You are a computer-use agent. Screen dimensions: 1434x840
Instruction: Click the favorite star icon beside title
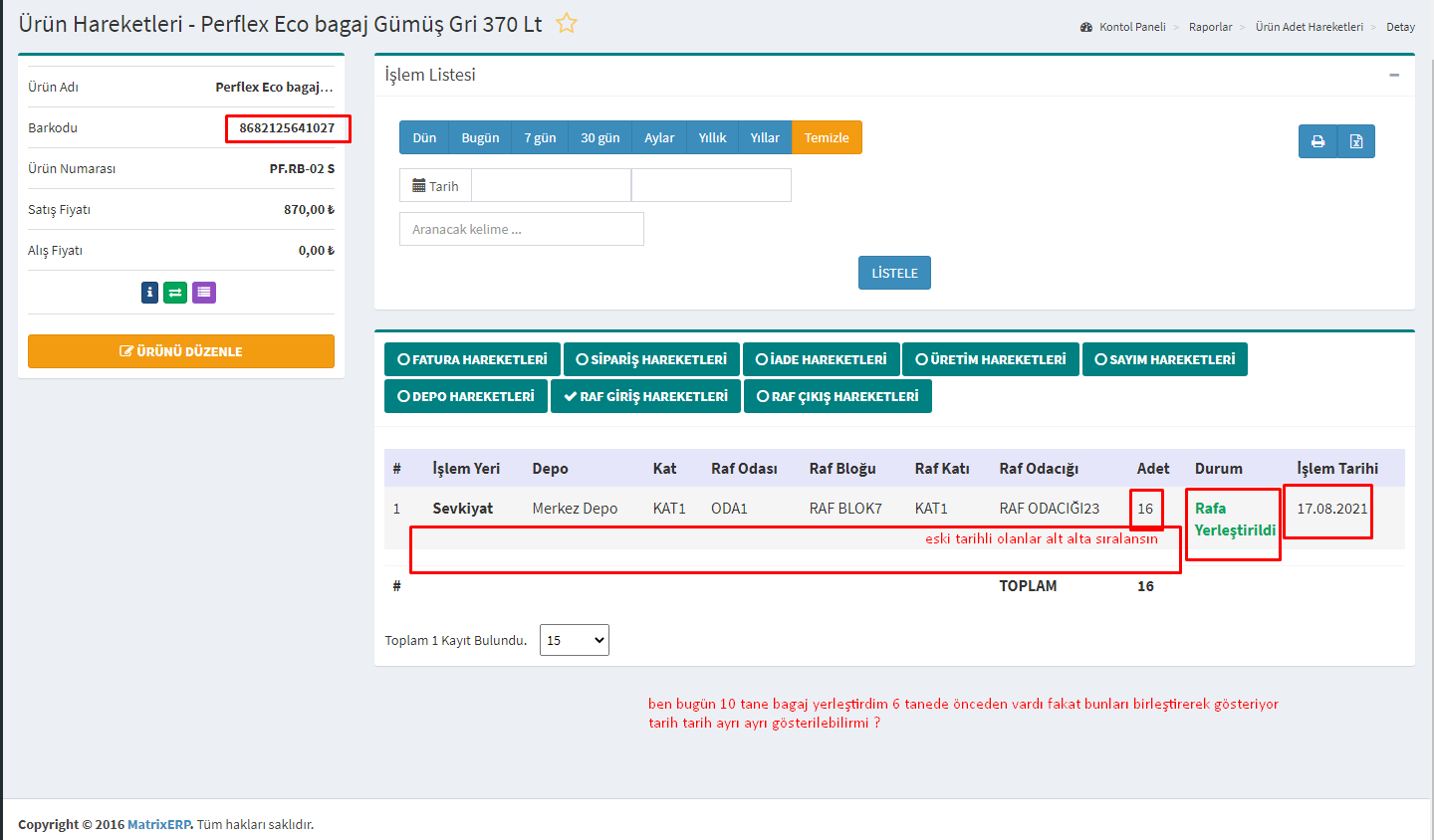[567, 23]
